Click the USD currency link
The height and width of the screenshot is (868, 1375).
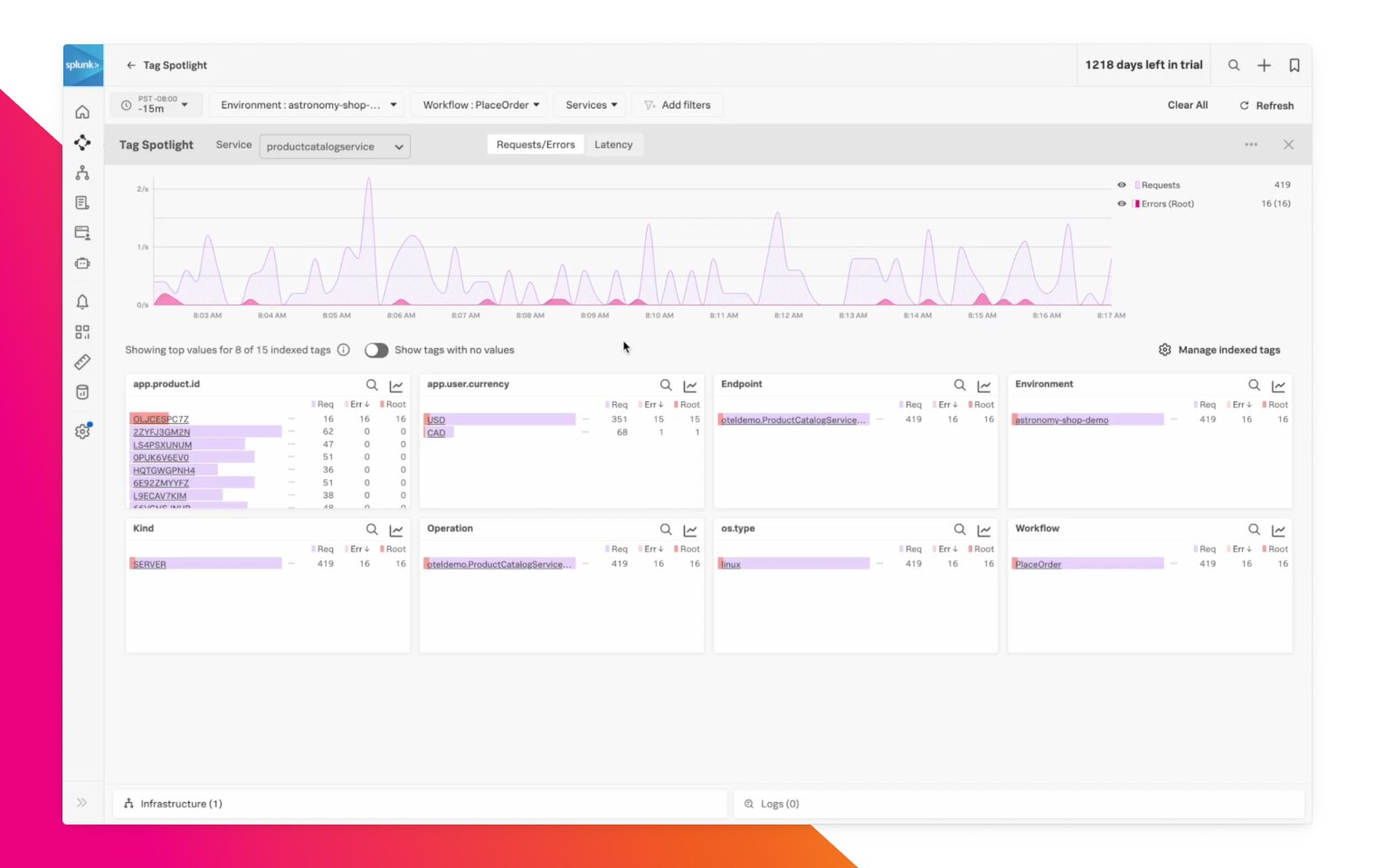[435, 420]
